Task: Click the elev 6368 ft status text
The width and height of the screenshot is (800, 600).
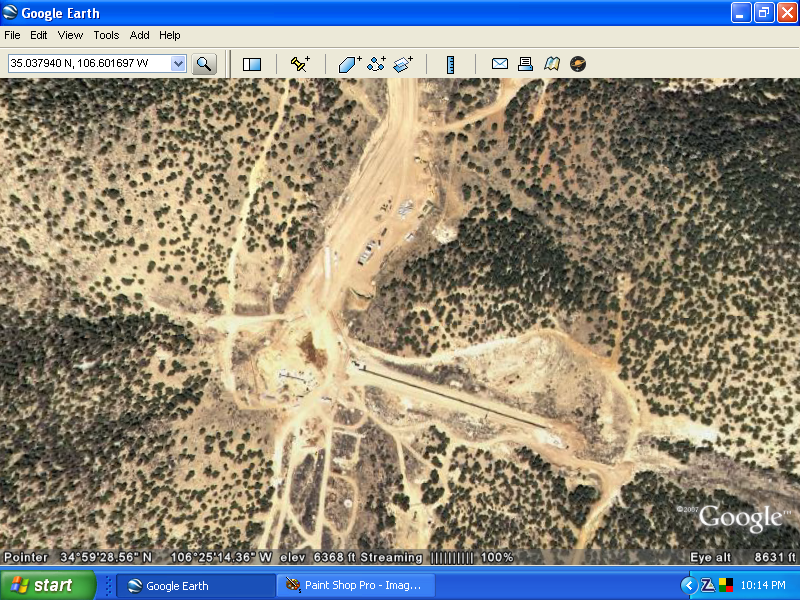Action: [x=317, y=558]
